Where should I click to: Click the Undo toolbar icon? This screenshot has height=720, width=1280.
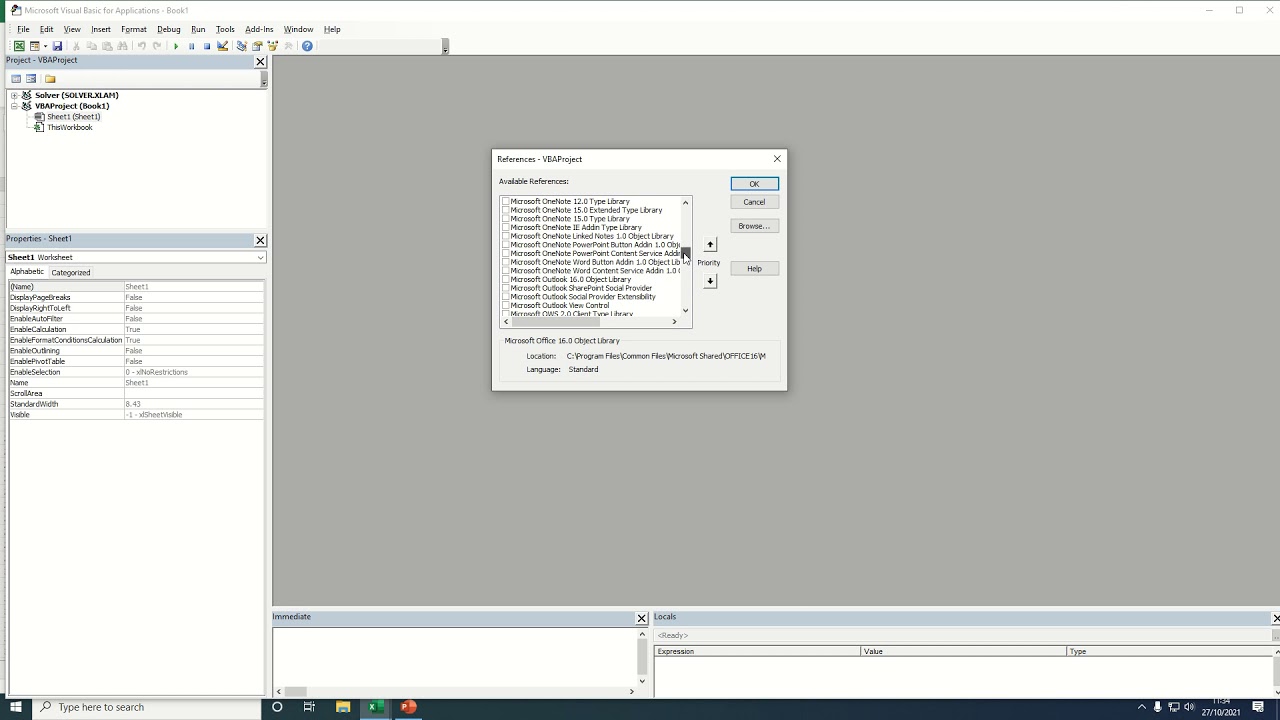pos(141,46)
